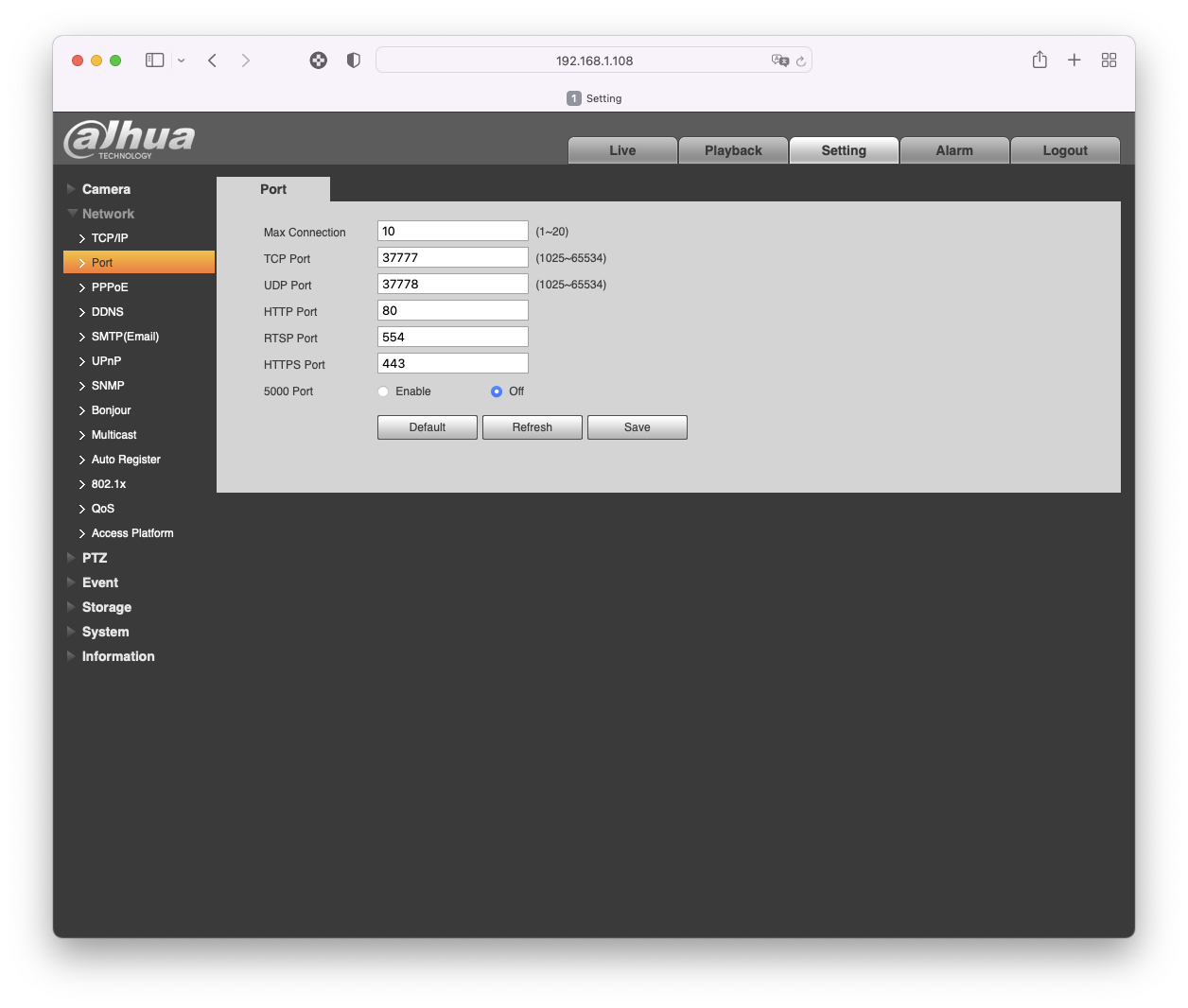Screen dimensions: 1188x1008
Task: Select Enable radio for 5000 Port
Action: coord(383,391)
